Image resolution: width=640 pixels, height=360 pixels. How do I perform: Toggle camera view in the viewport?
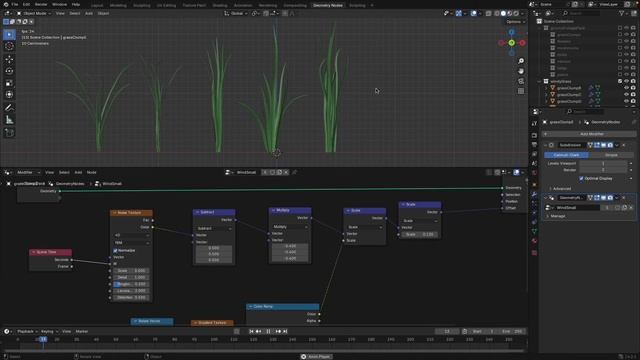(521, 81)
